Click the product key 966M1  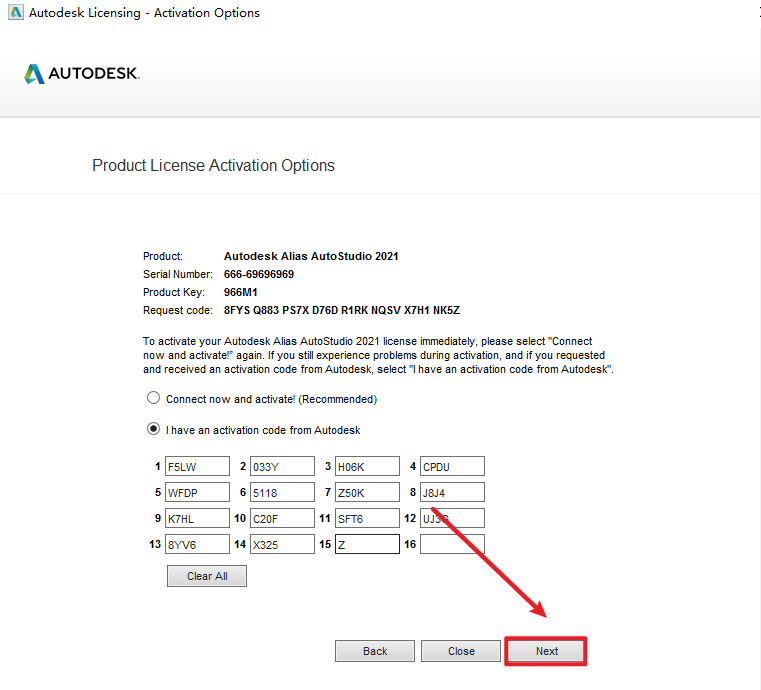[241, 292]
